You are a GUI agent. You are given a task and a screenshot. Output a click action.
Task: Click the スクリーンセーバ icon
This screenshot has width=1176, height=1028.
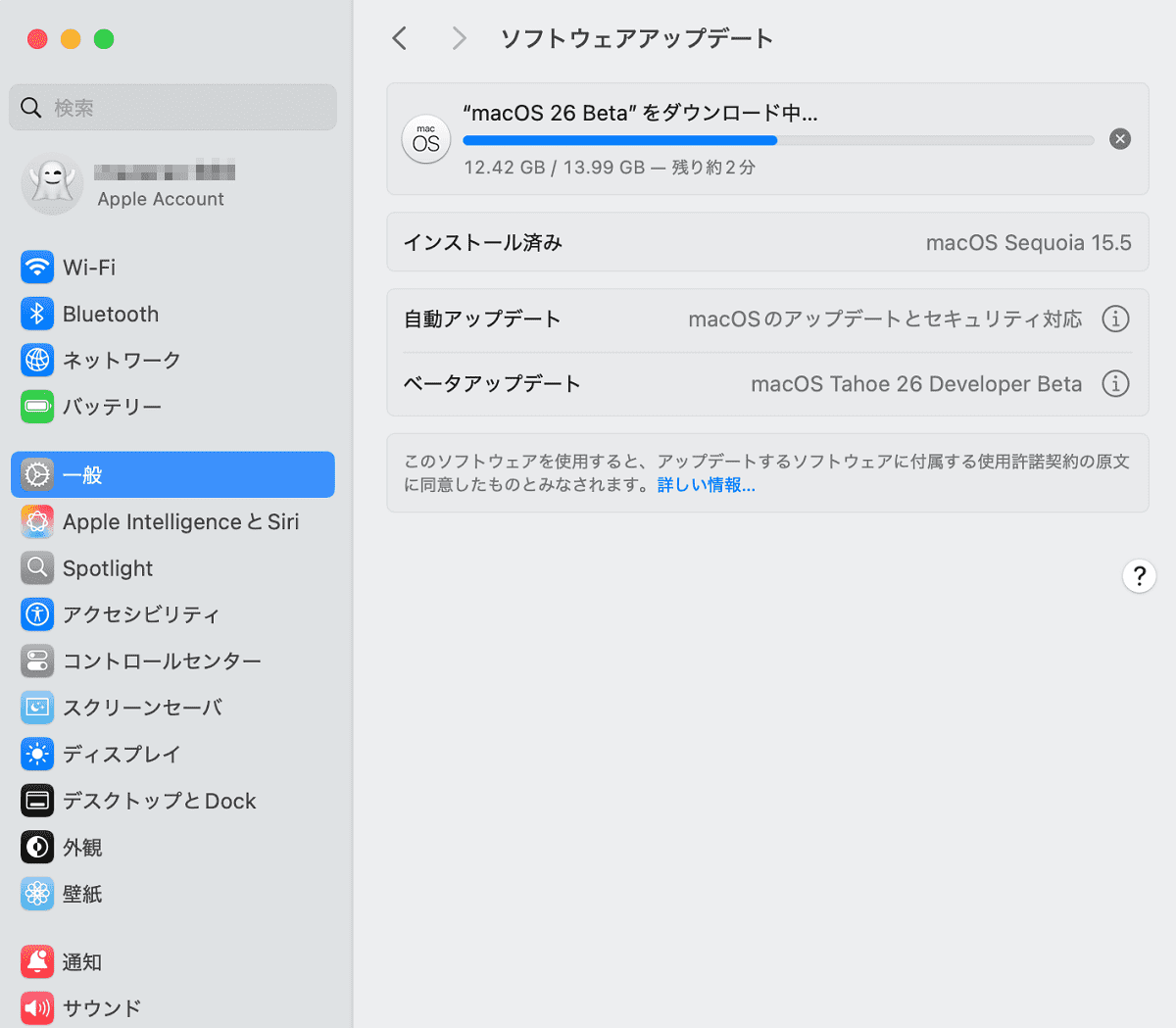point(37,707)
